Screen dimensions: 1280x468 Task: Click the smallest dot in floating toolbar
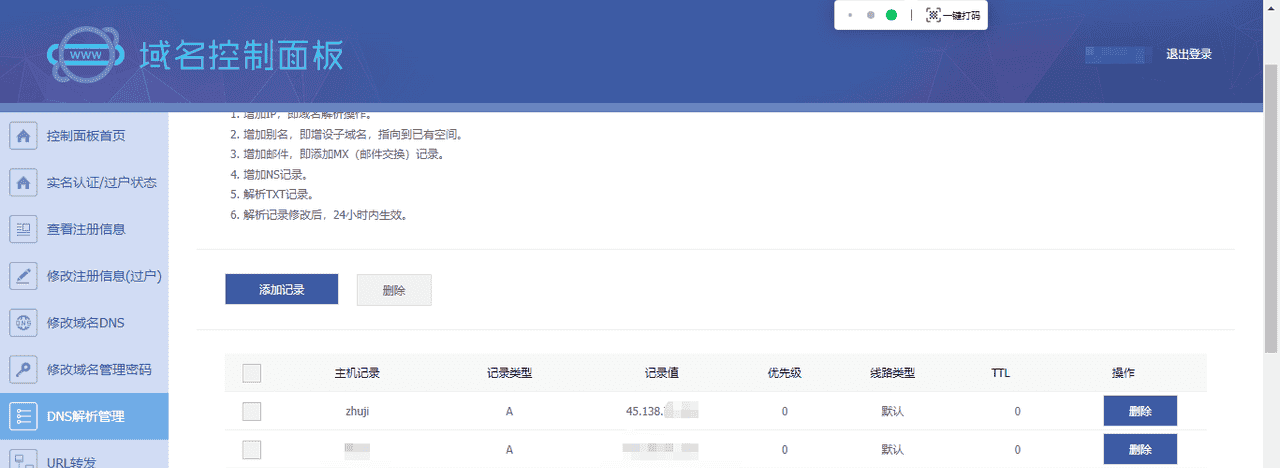click(x=850, y=15)
